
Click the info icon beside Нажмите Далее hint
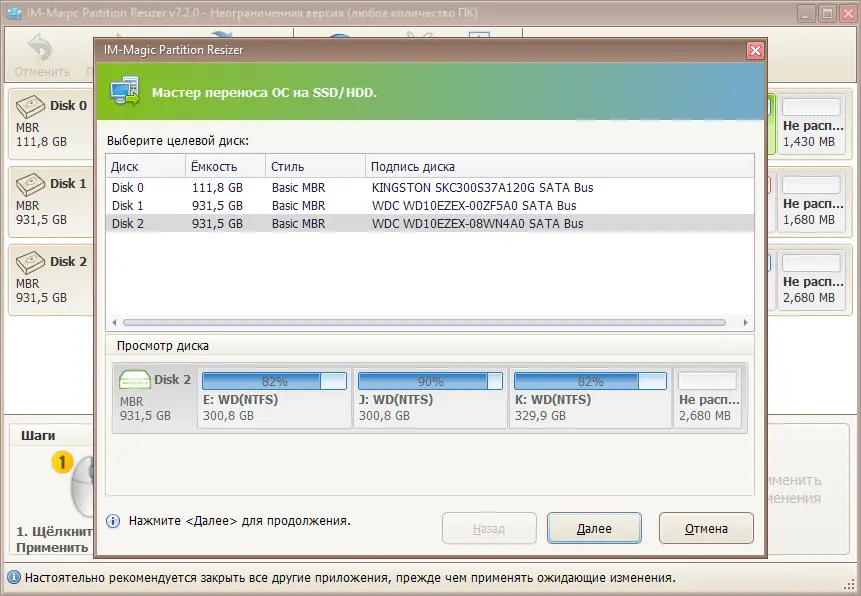point(113,521)
